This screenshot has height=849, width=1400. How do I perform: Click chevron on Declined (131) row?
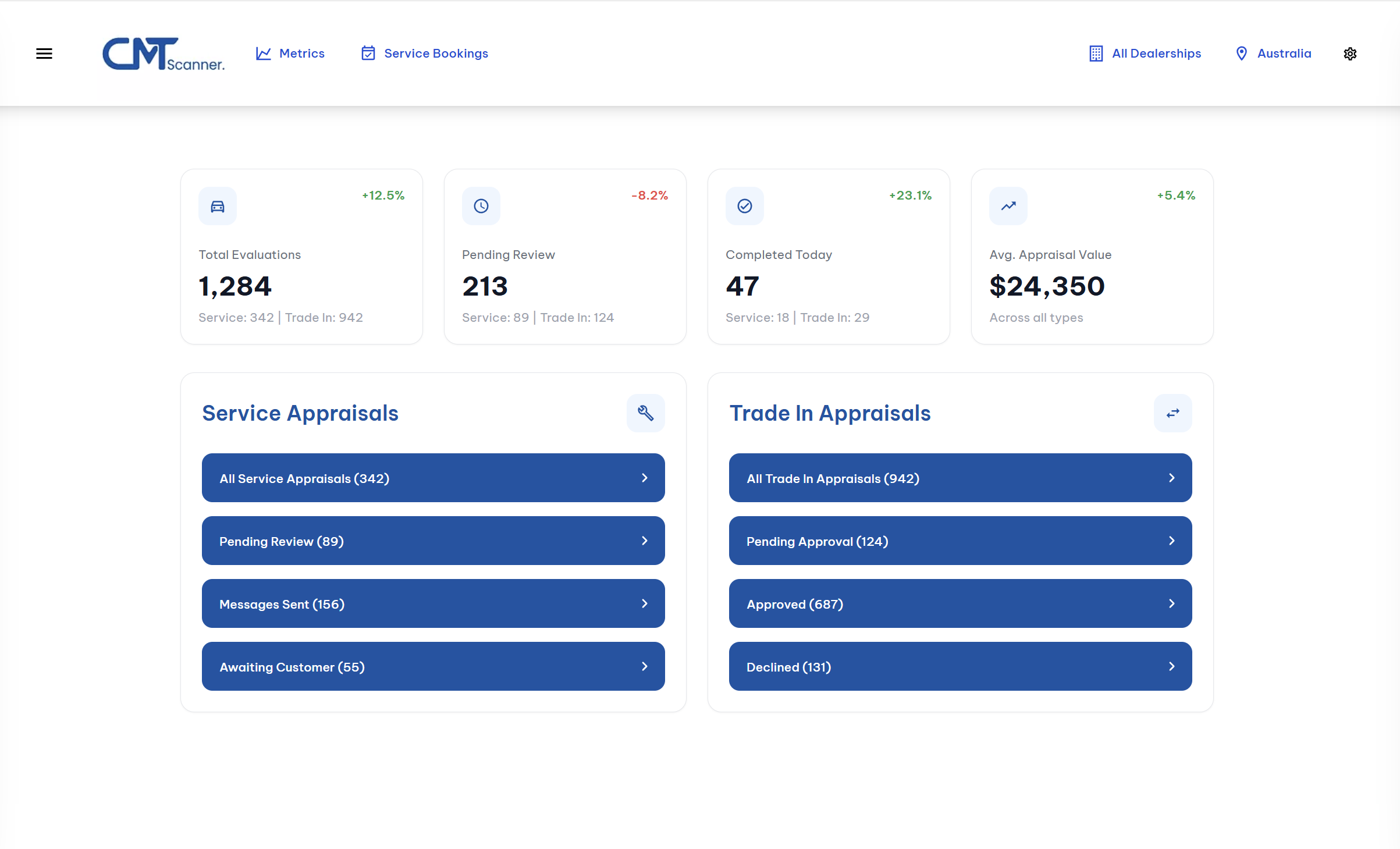pos(1172,666)
